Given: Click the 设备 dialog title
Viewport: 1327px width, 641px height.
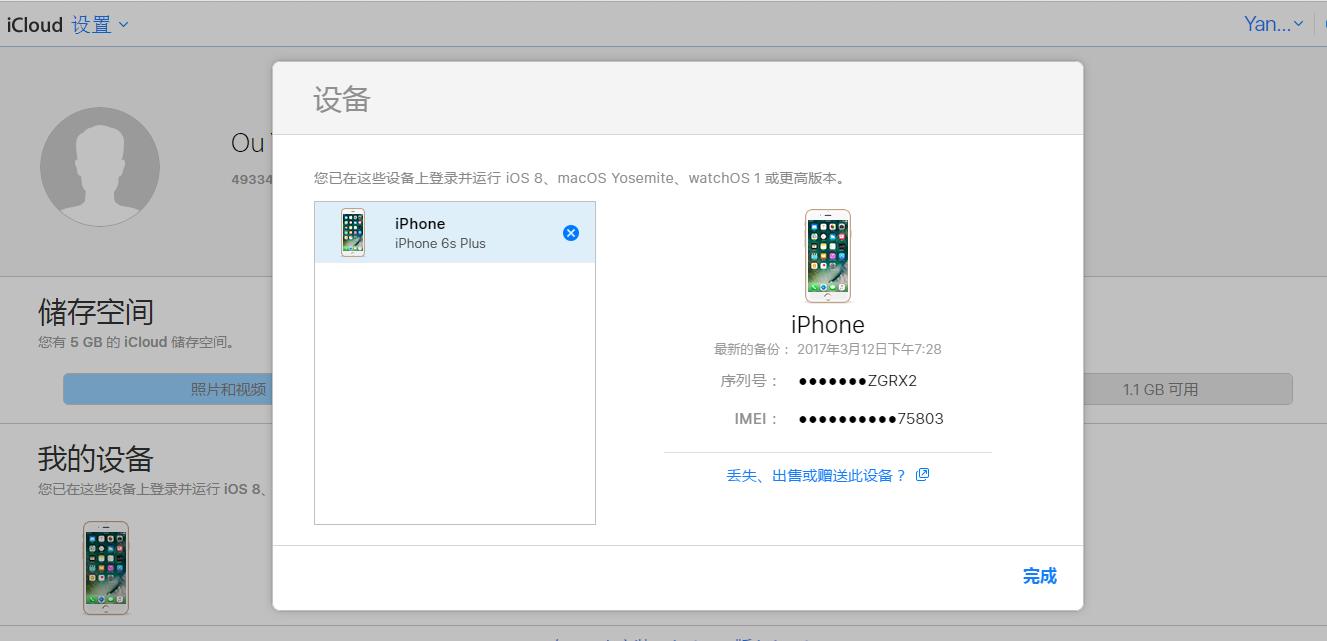Looking at the screenshot, I should click(x=342, y=99).
